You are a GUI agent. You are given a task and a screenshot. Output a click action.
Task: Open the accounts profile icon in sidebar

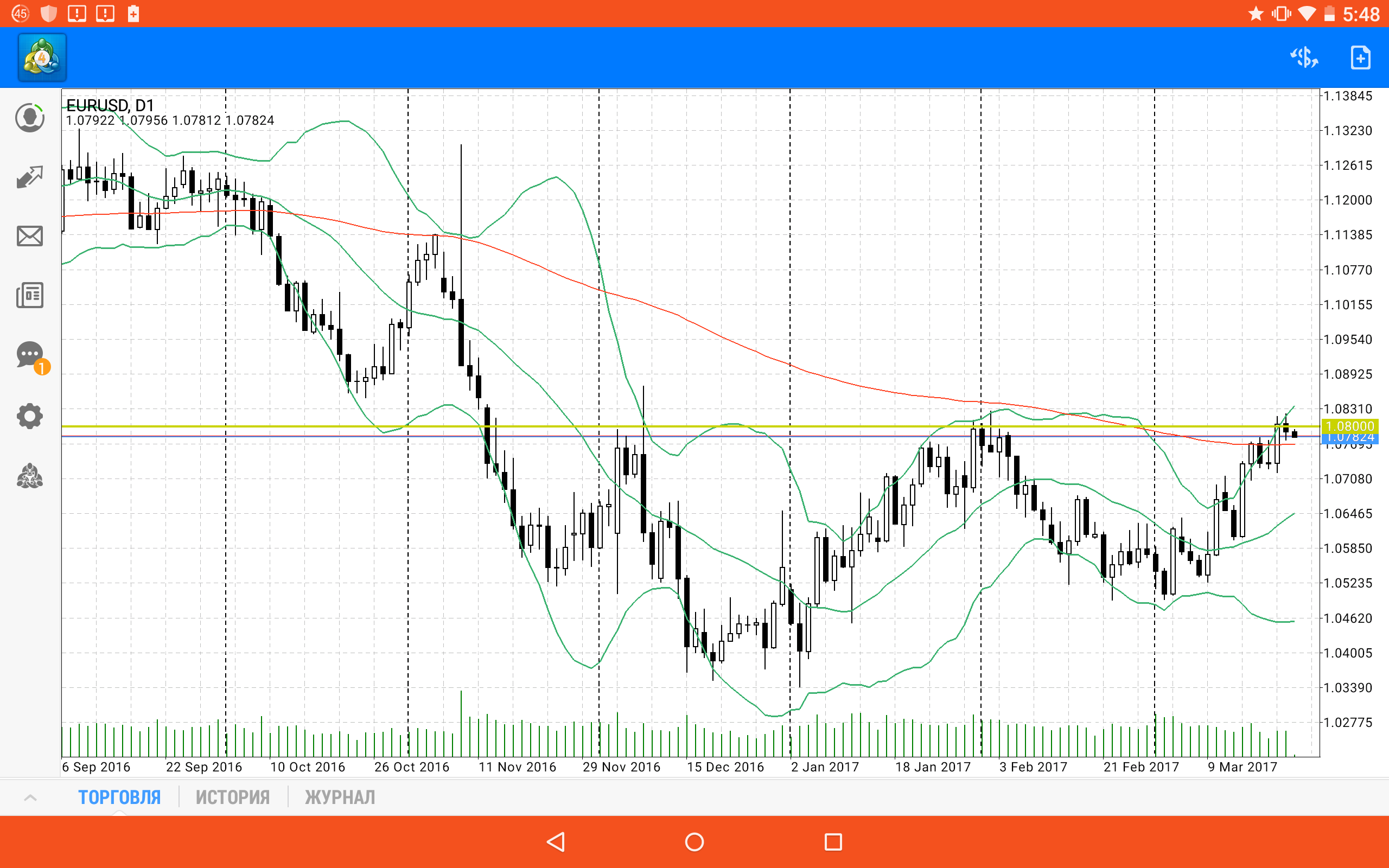tap(30, 118)
